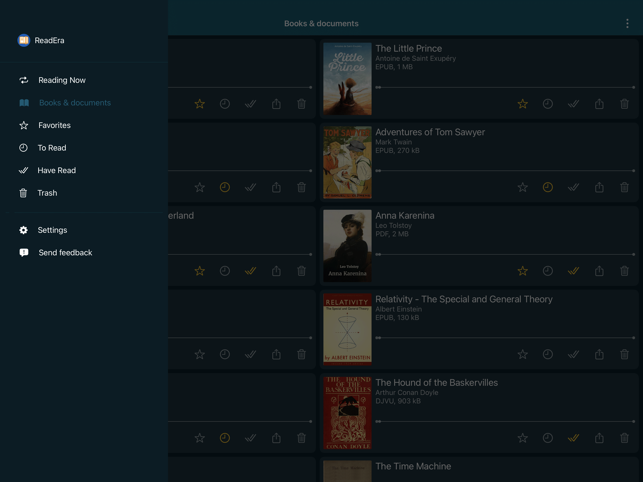Click the Books & documents header title
This screenshot has height=482, width=643.
[x=321, y=23]
